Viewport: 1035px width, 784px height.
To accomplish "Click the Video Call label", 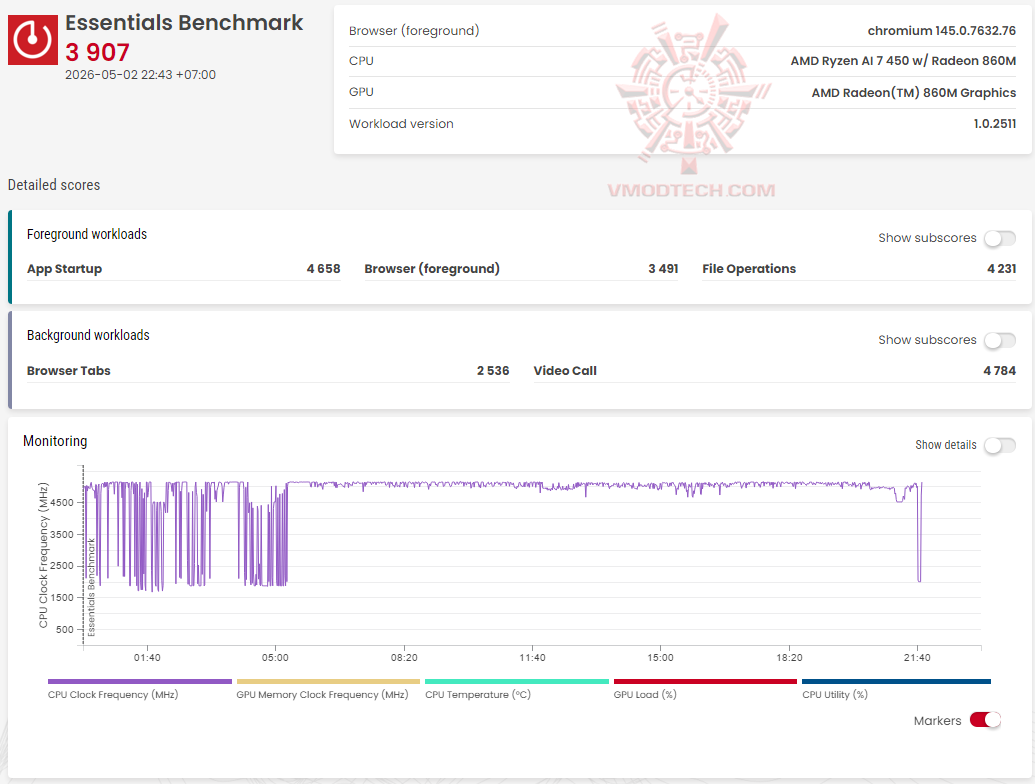I will click(x=565, y=371).
